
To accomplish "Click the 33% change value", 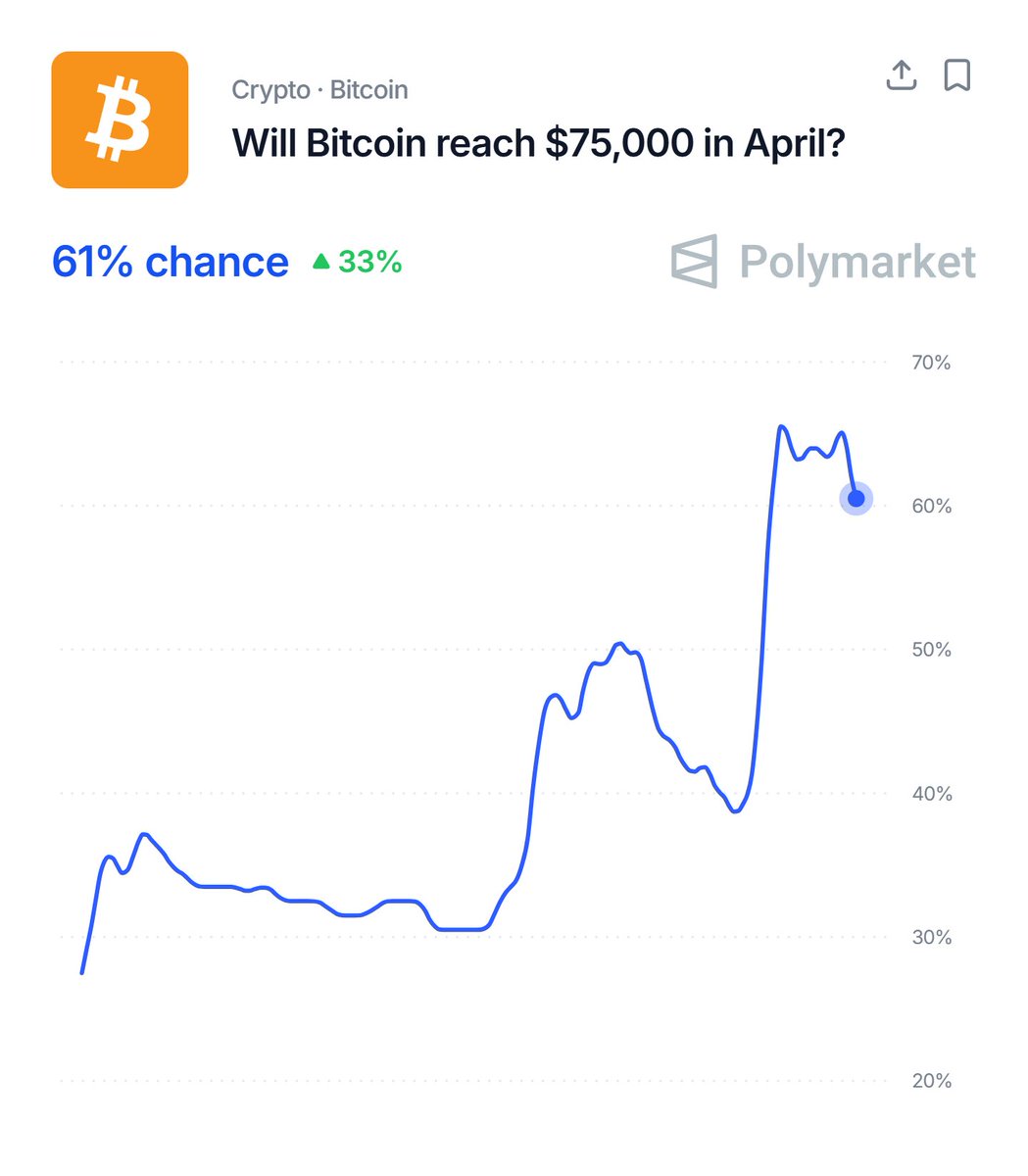I will click(x=369, y=262).
